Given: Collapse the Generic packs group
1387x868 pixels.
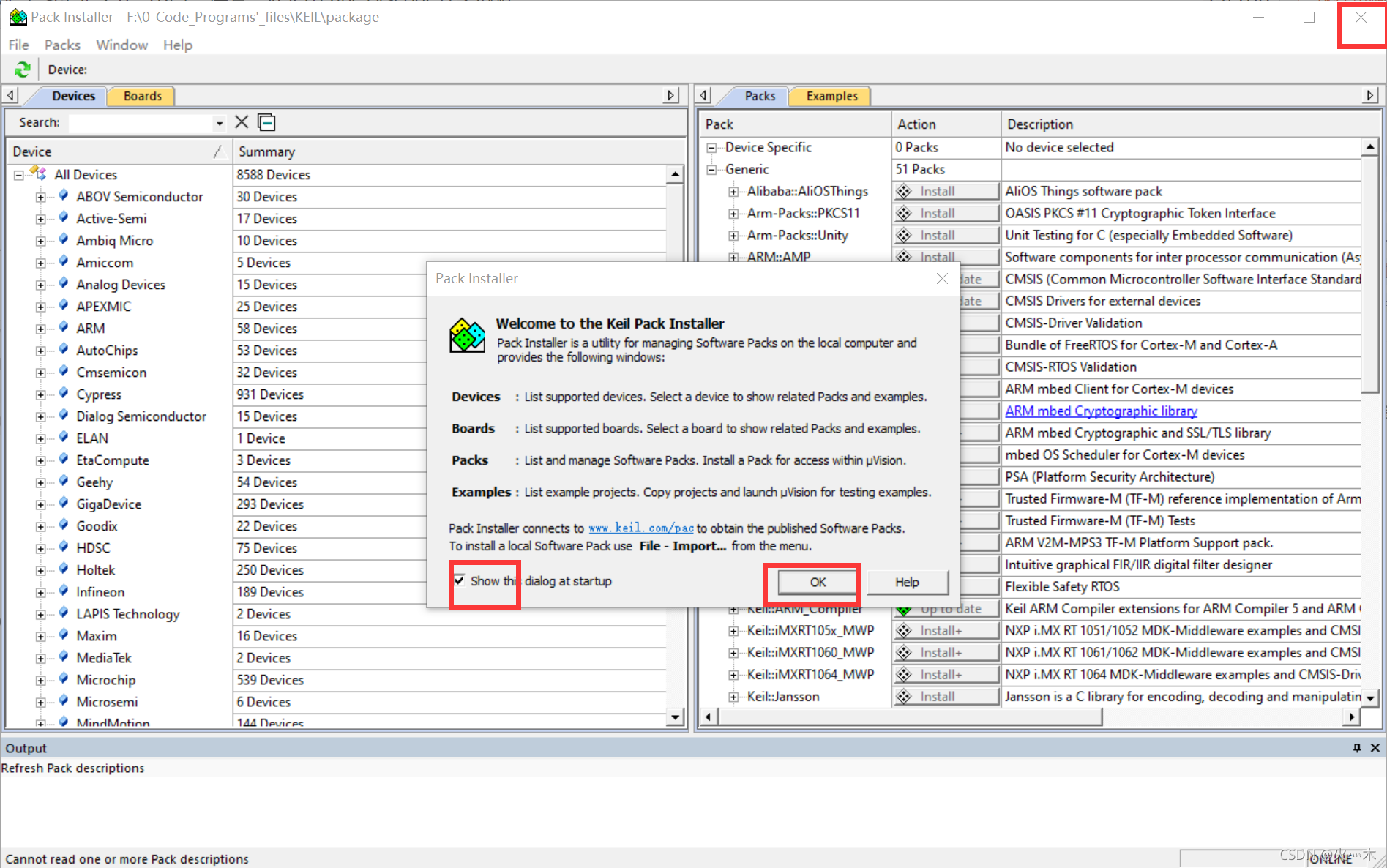Looking at the screenshot, I should tap(711, 170).
